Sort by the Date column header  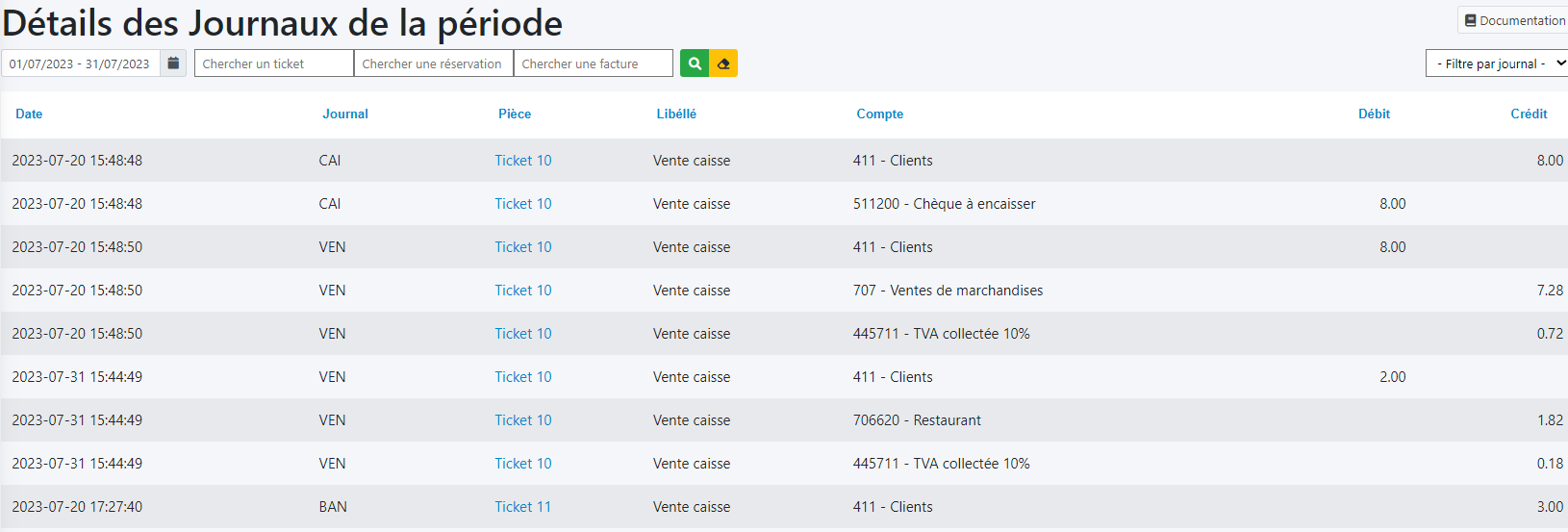tap(29, 114)
